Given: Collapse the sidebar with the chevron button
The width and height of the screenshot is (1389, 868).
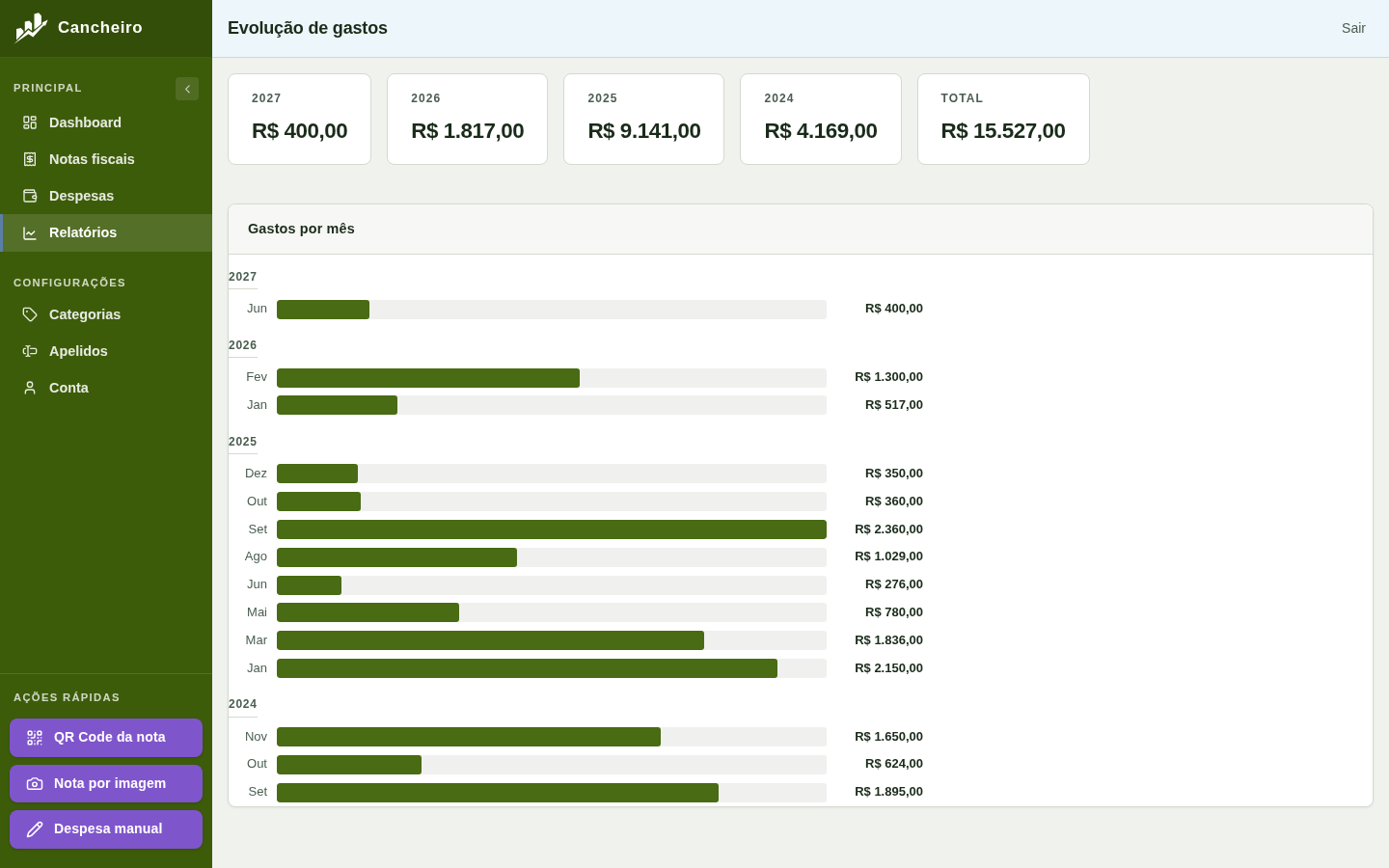Looking at the screenshot, I should (x=187, y=89).
